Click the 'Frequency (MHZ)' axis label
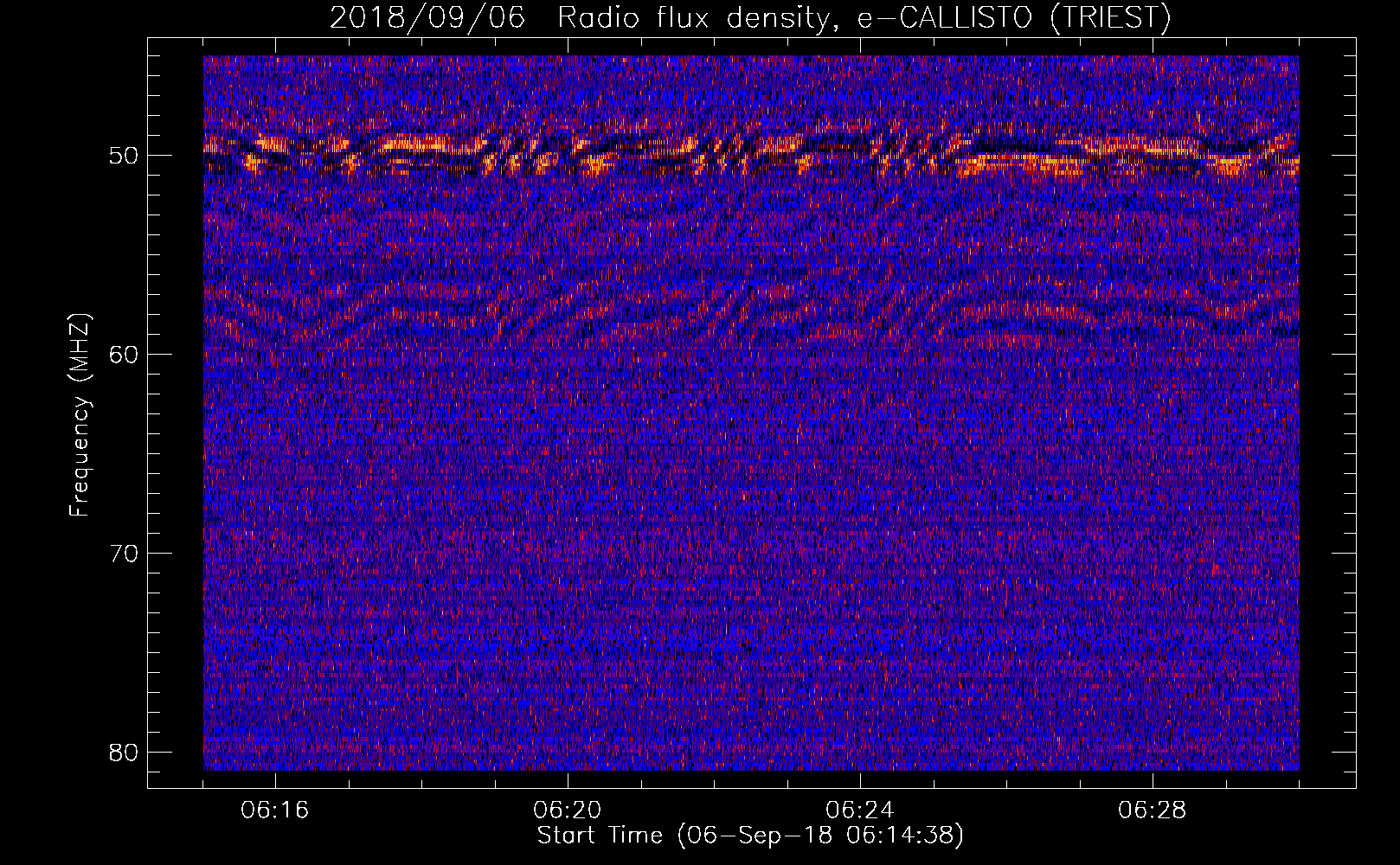 coord(80,415)
